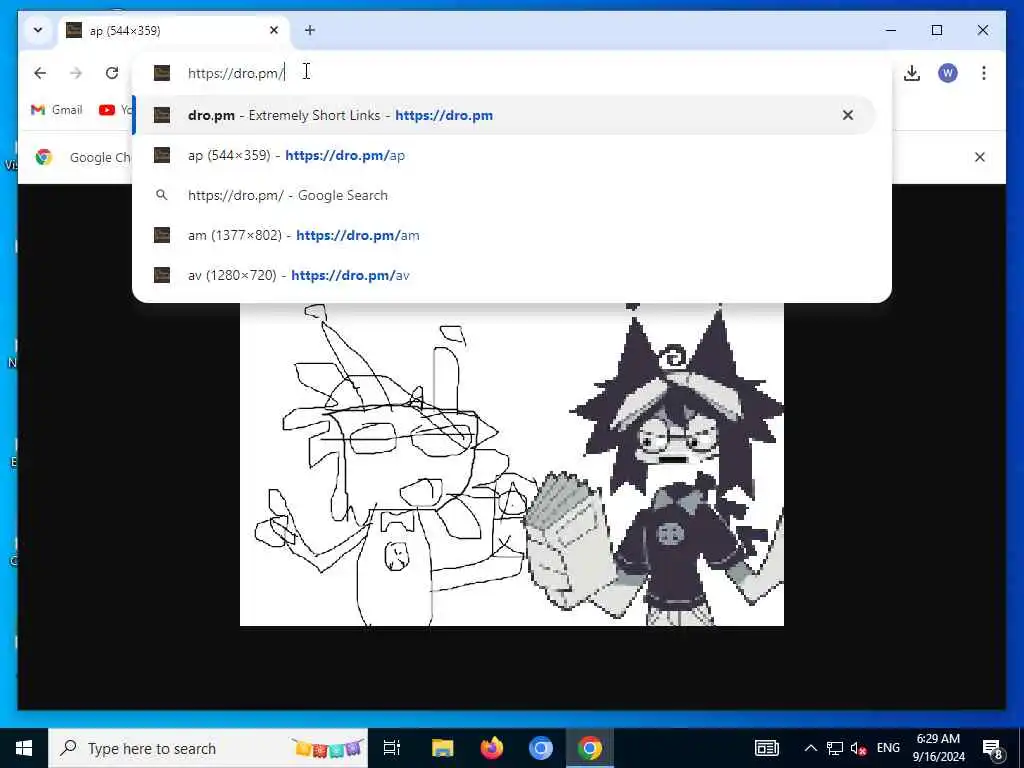Switch to the ap (544×359) tab
The height and width of the screenshot is (768, 1024).
pos(173,31)
